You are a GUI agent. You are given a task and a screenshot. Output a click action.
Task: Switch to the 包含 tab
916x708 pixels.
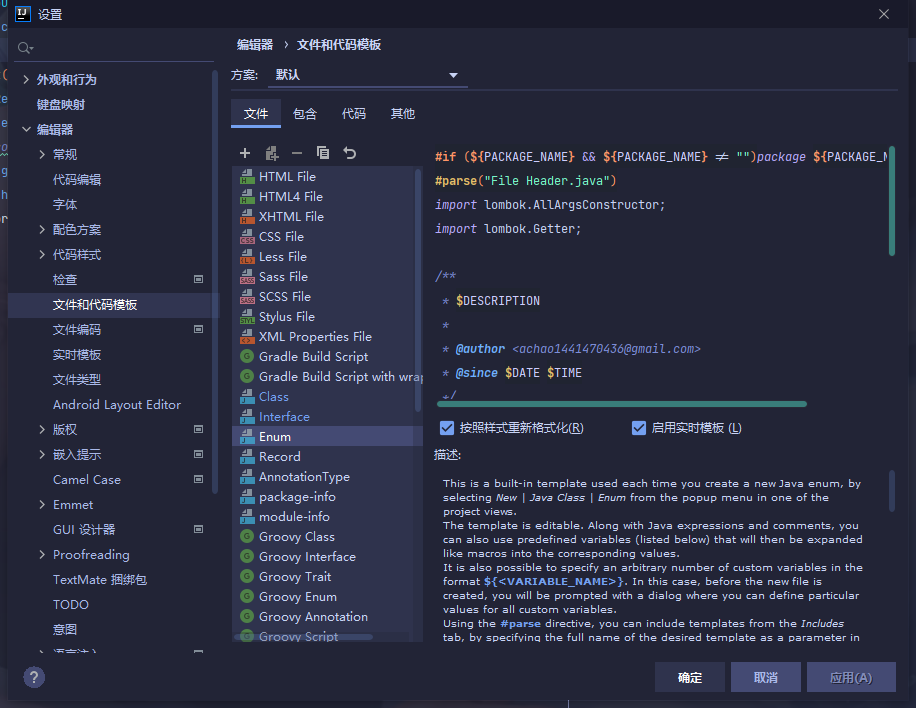305,114
